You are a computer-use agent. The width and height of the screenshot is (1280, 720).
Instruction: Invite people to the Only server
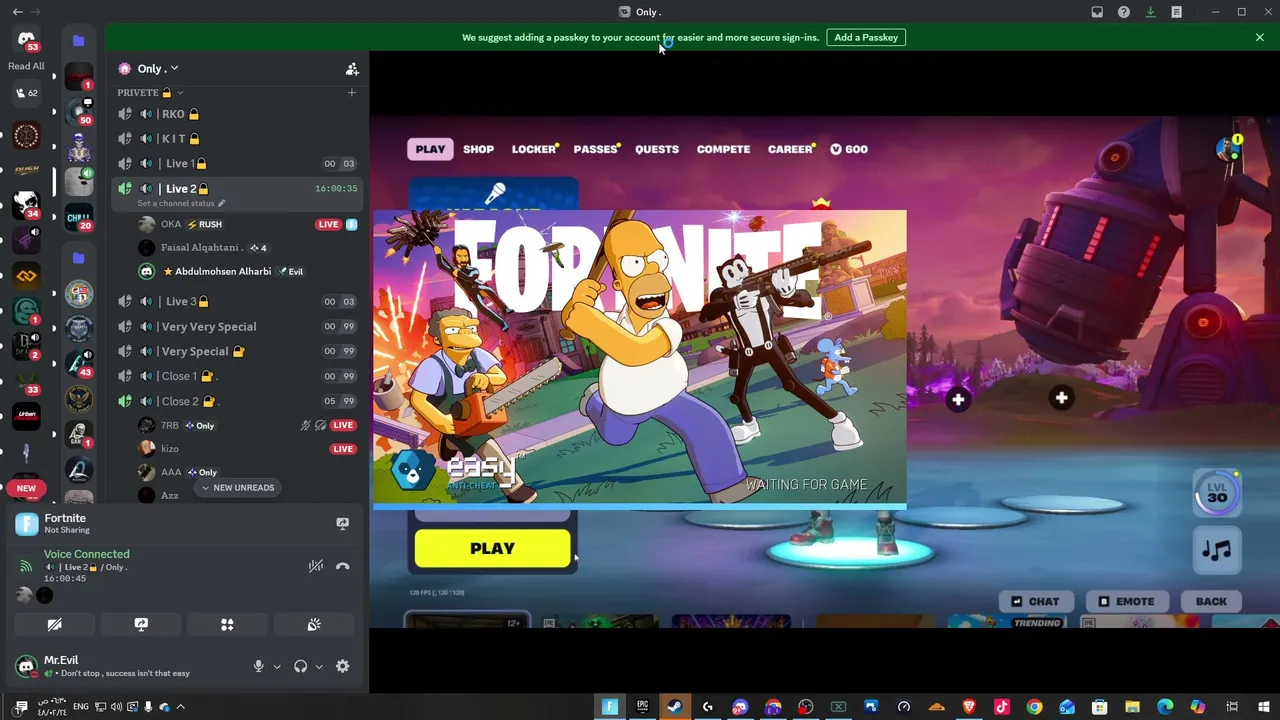352,69
